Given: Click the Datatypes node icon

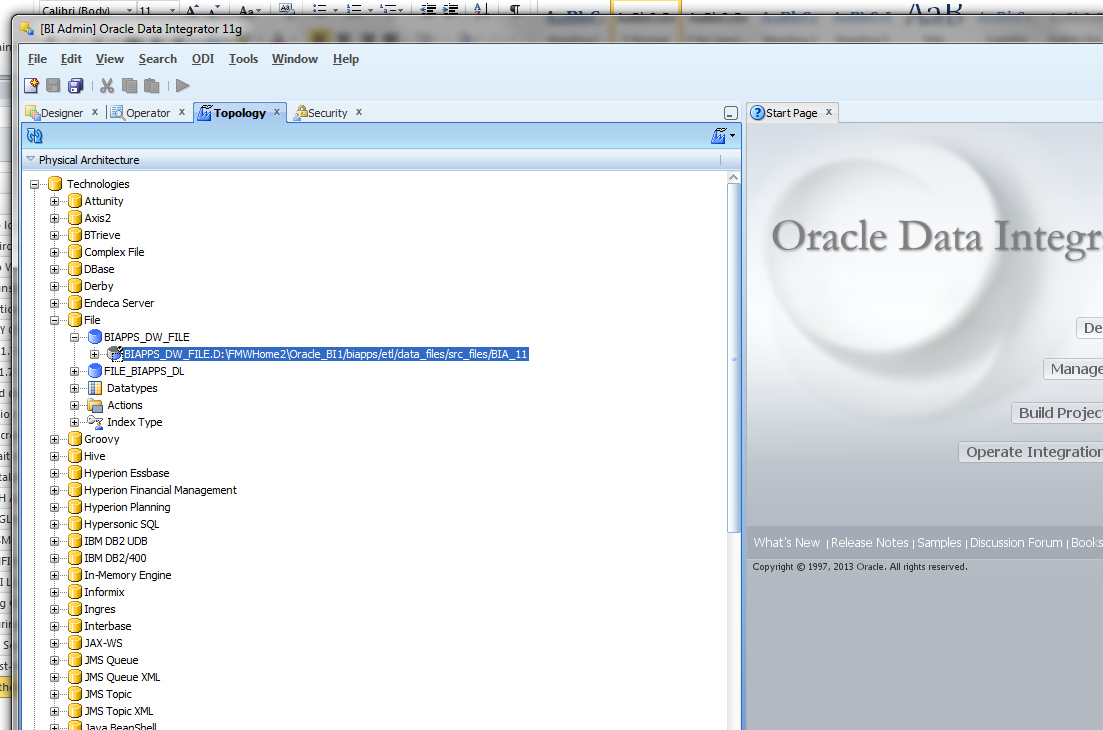Looking at the screenshot, I should click(x=95, y=388).
